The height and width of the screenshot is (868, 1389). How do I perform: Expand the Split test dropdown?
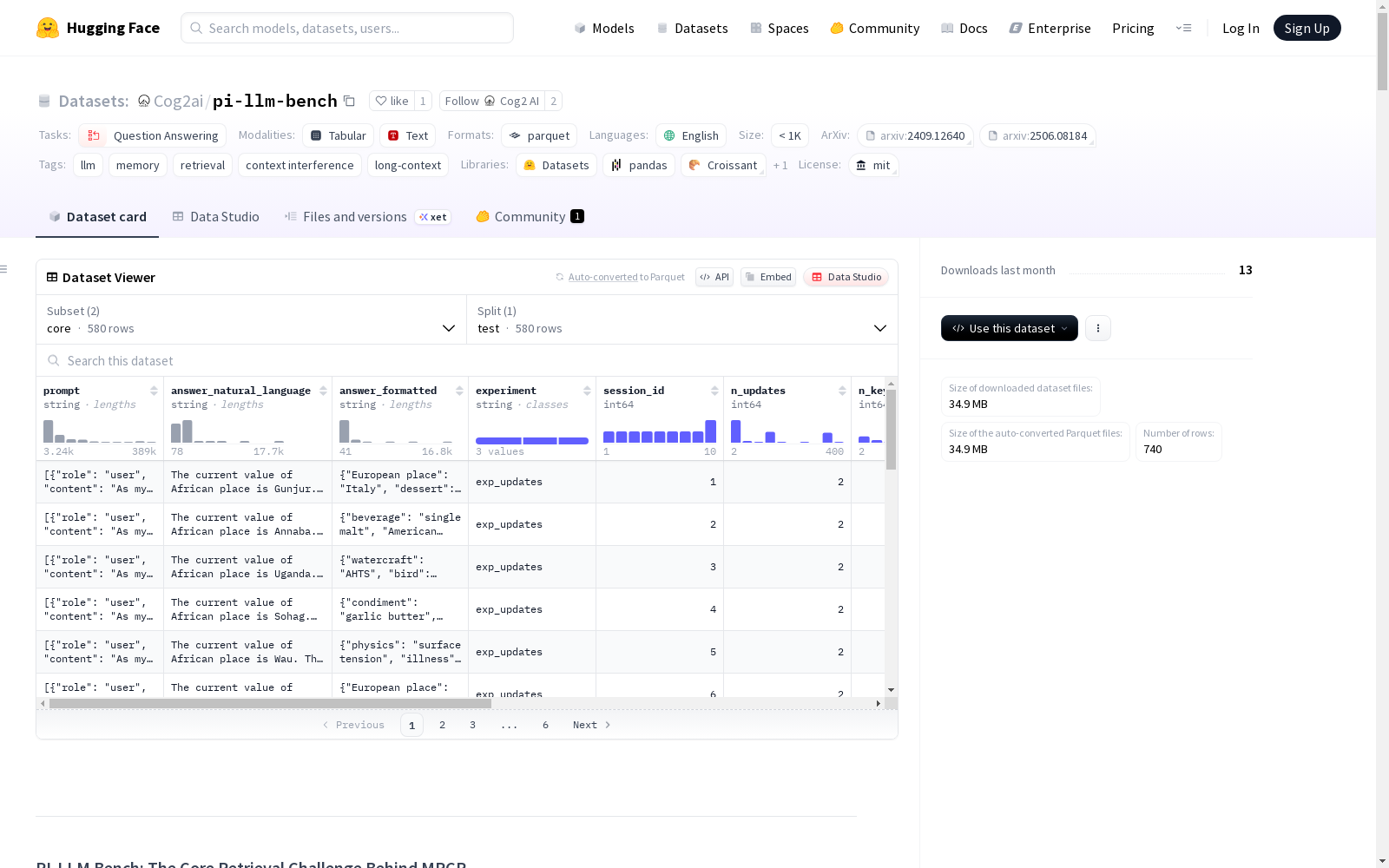pos(682,319)
